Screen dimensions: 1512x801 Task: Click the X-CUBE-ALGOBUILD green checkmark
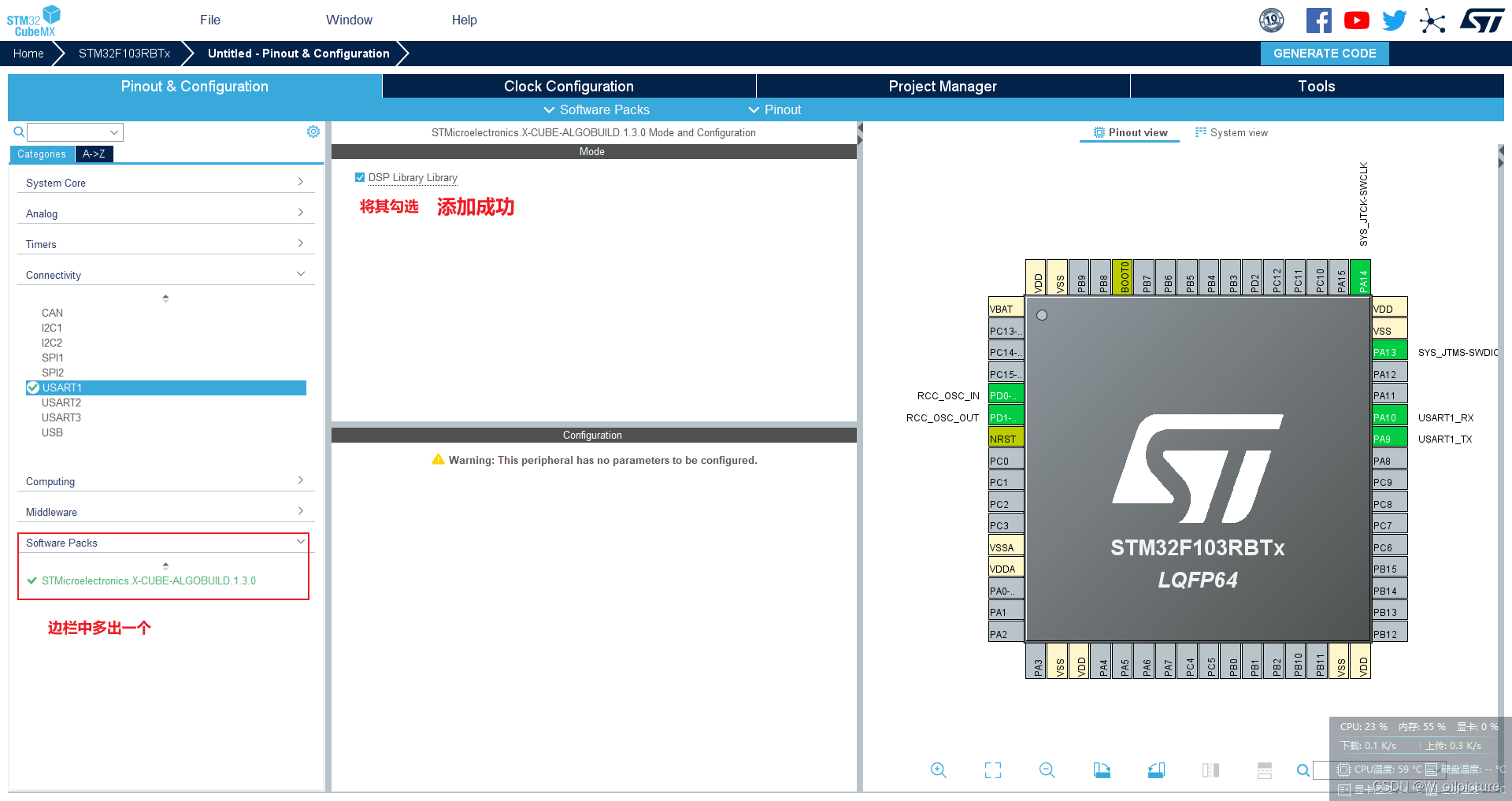click(32, 581)
